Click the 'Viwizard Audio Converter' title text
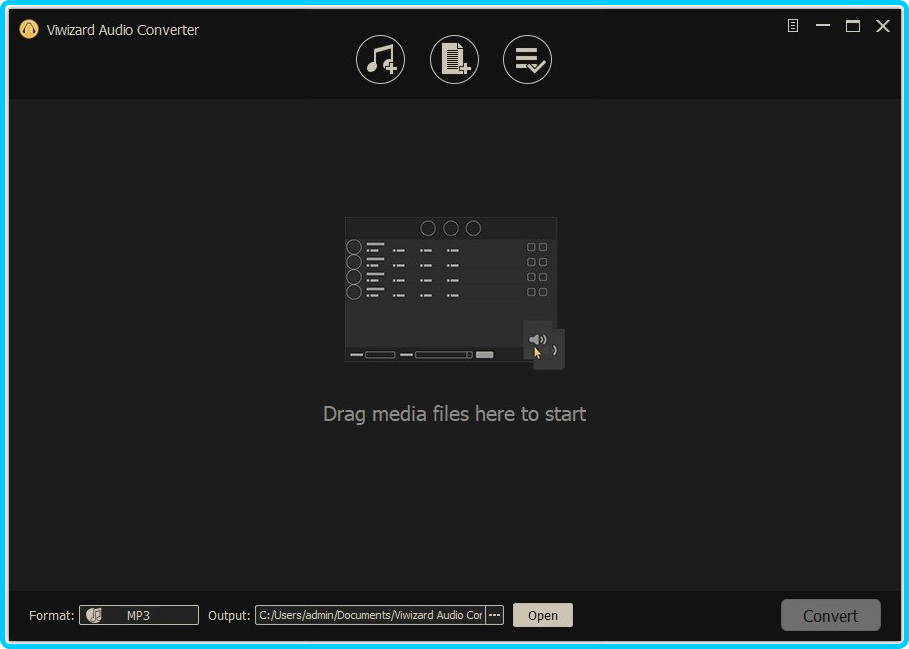Screen dimensions: 909x649 click(x=122, y=30)
